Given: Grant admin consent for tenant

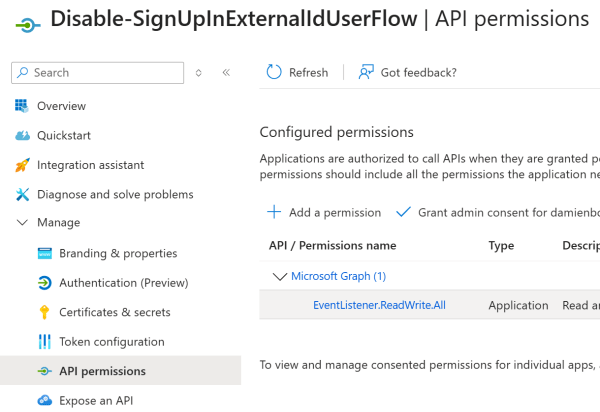Looking at the screenshot, I should pos(497,212).
